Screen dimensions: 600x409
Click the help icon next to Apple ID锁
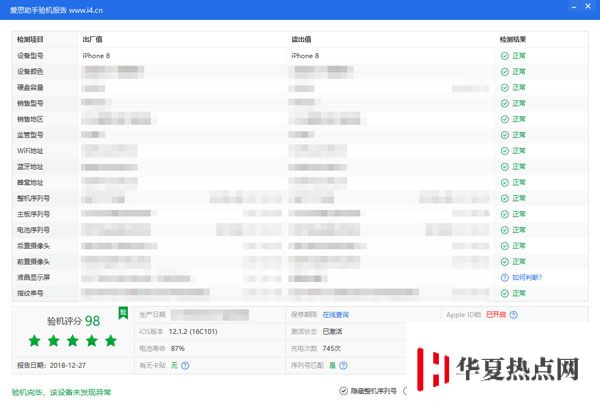[514, 315]
